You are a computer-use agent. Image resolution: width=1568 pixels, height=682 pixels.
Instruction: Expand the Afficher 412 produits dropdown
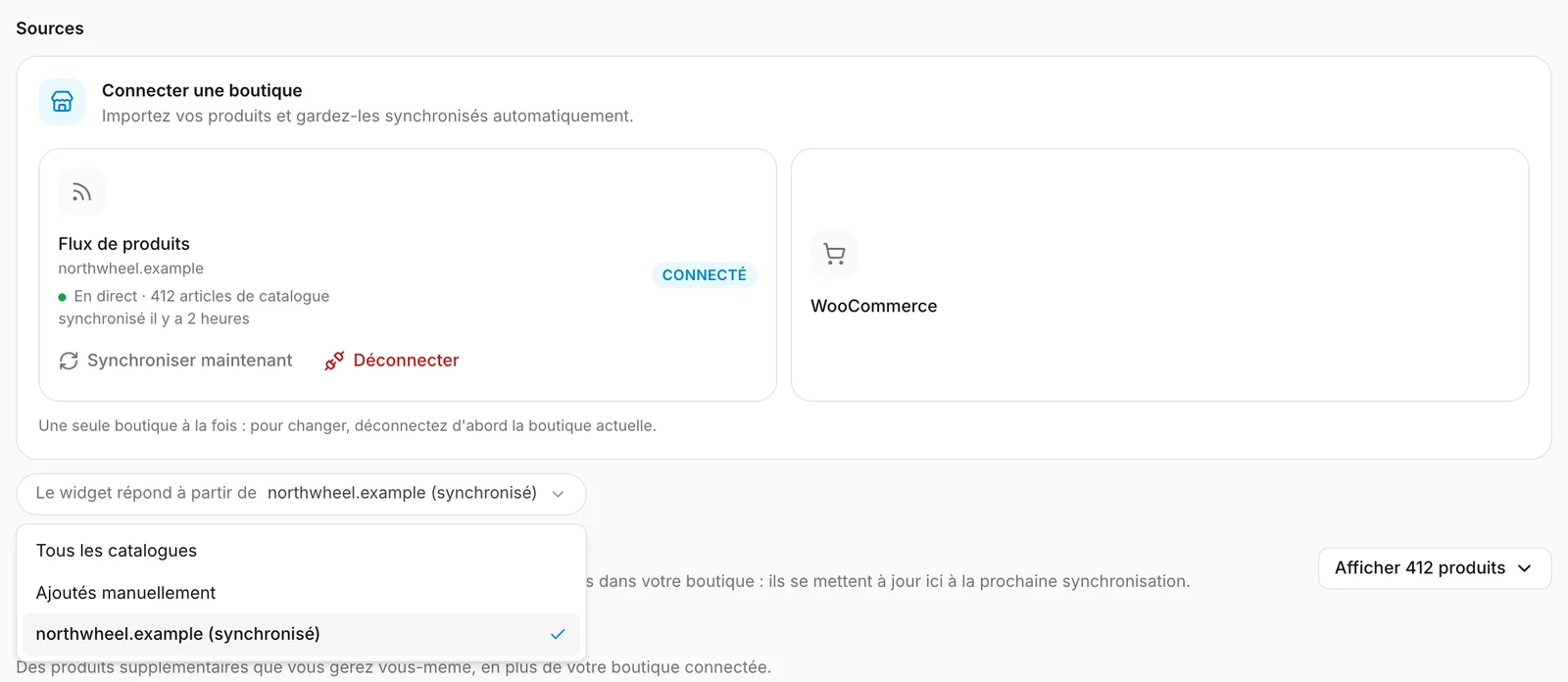1434,568
